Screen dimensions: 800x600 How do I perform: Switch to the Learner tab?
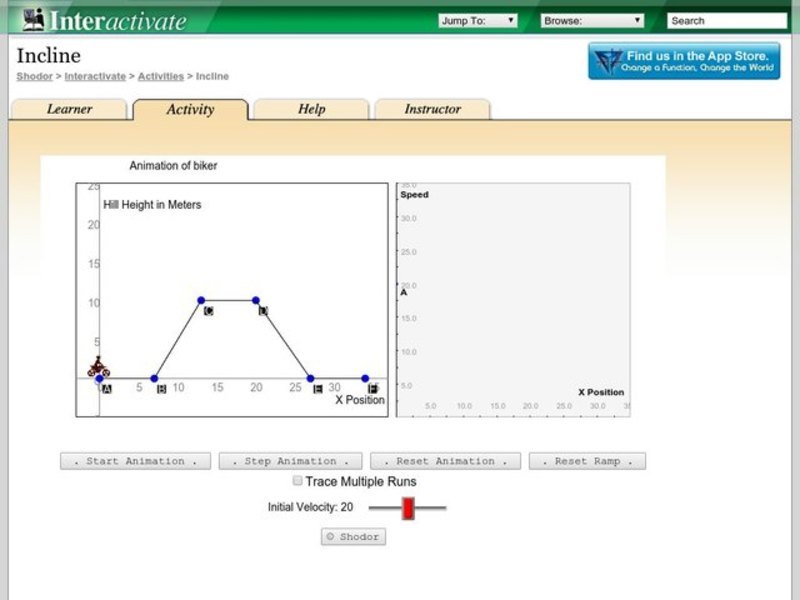coord(70,109)
